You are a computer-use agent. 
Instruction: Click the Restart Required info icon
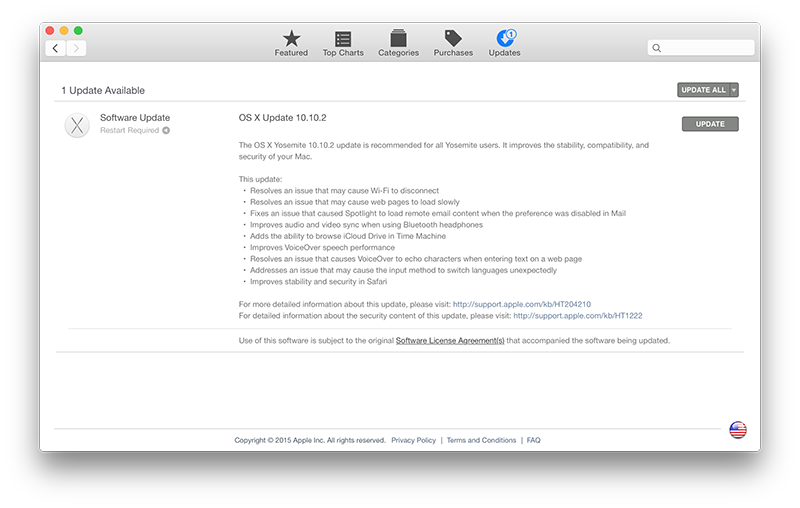tap(166, 131)
